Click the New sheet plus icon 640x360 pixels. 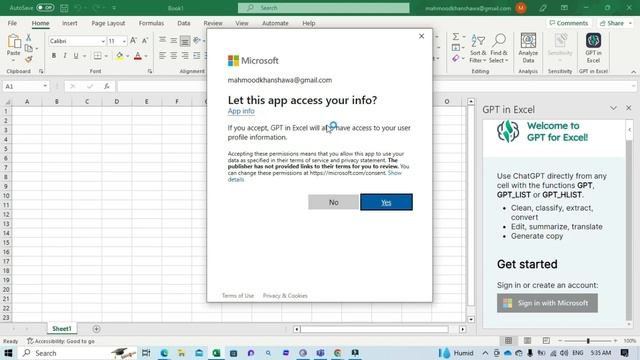(x=96, y=329)
